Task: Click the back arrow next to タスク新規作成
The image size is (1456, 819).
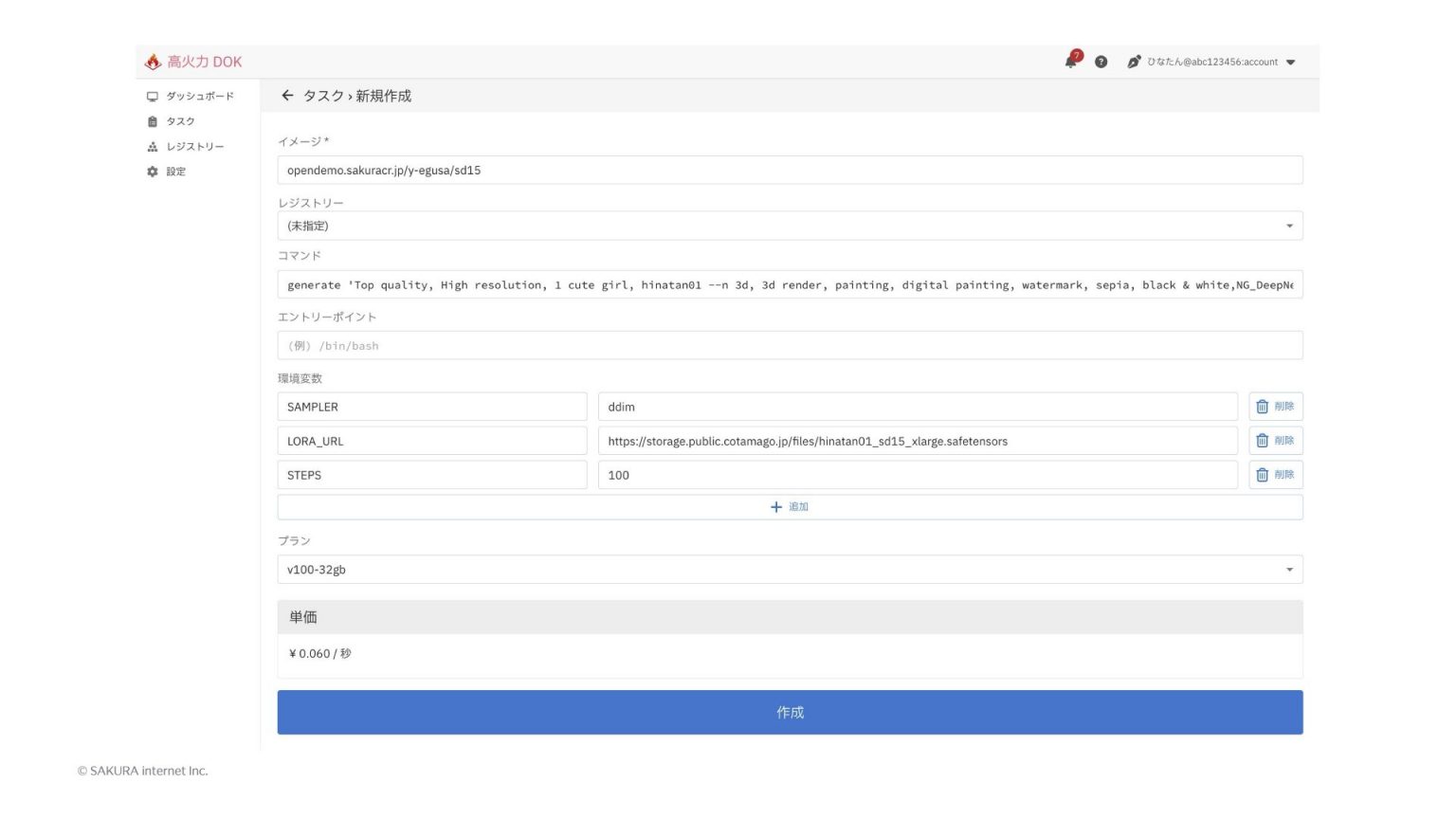Action: click(x=286, y=96)
